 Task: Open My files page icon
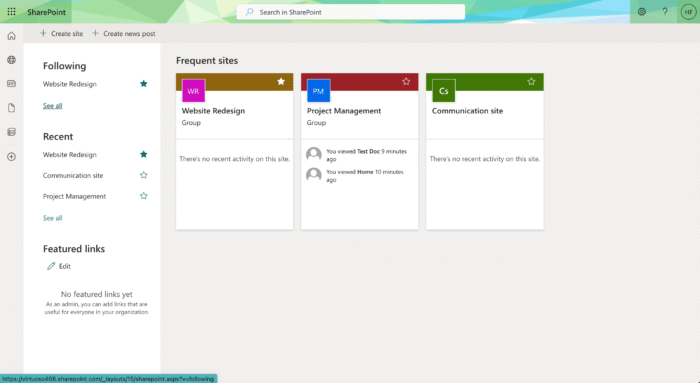pyautogui.click(x=12, y=108)
